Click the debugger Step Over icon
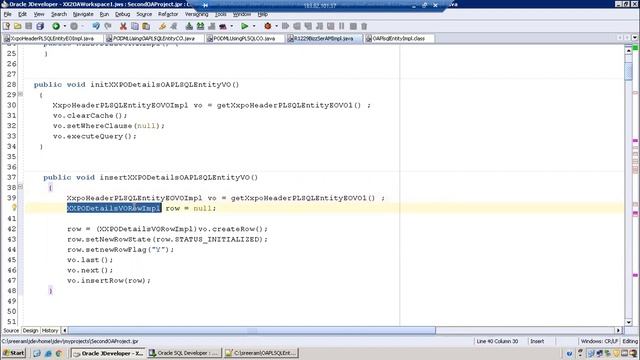Image resolution: width=640 pixels, height=360 pixels. pyautogui.click(x=297, y=26)
